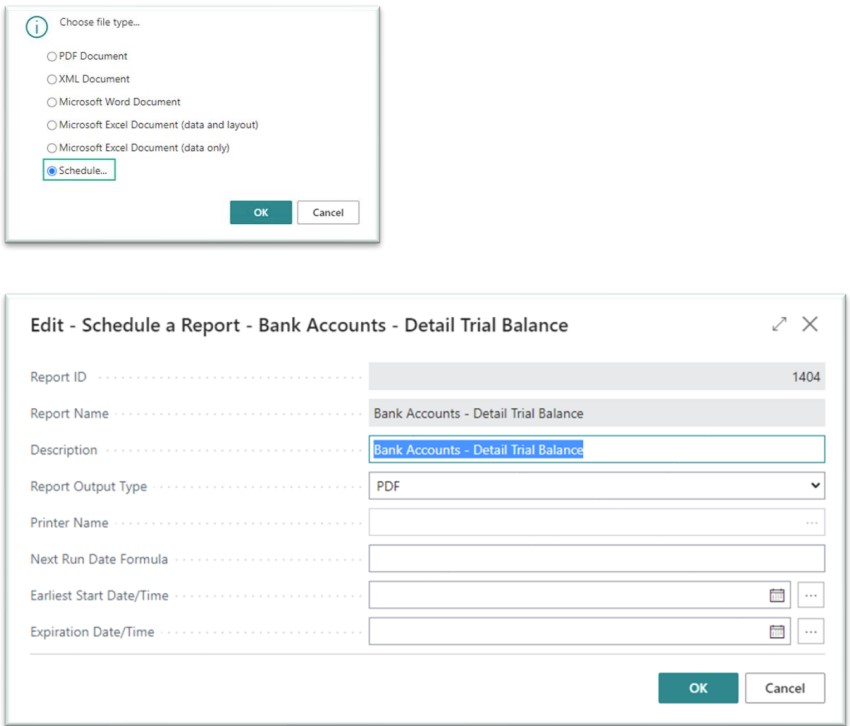Open Printer Name lookup ellipsis

click(x=812, y=523)
